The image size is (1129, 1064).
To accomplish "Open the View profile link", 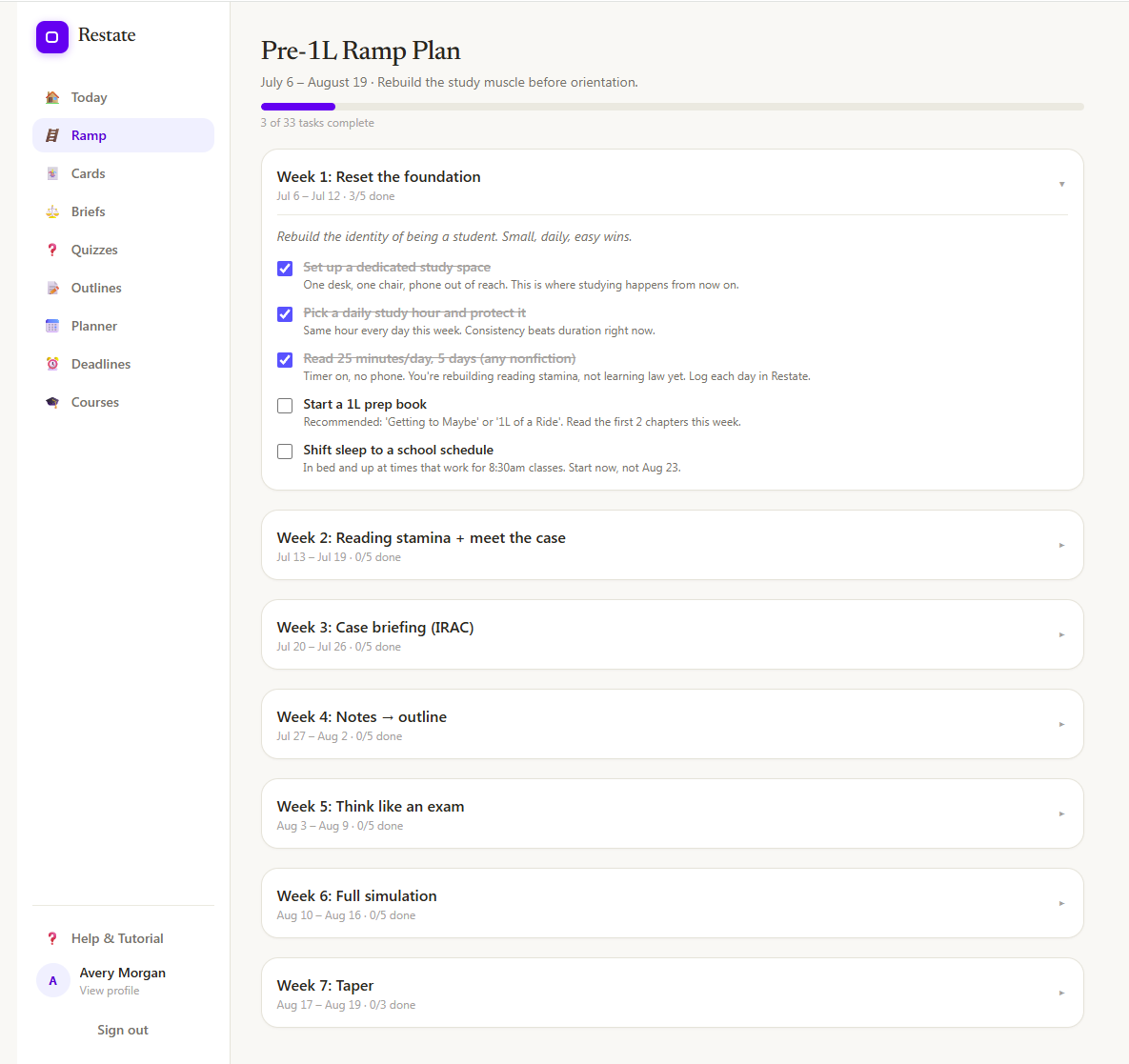I will (x=110, y=991).
